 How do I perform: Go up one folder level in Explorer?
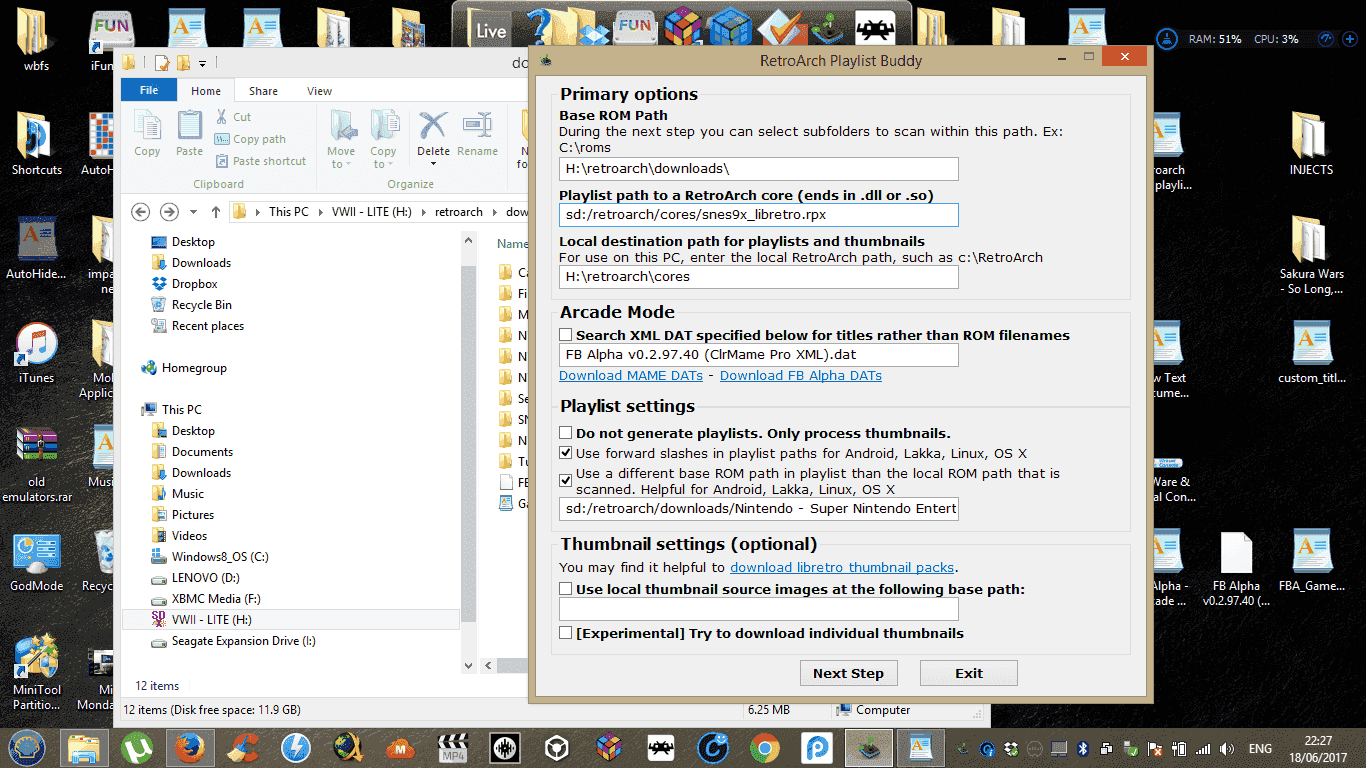point(215,212)
